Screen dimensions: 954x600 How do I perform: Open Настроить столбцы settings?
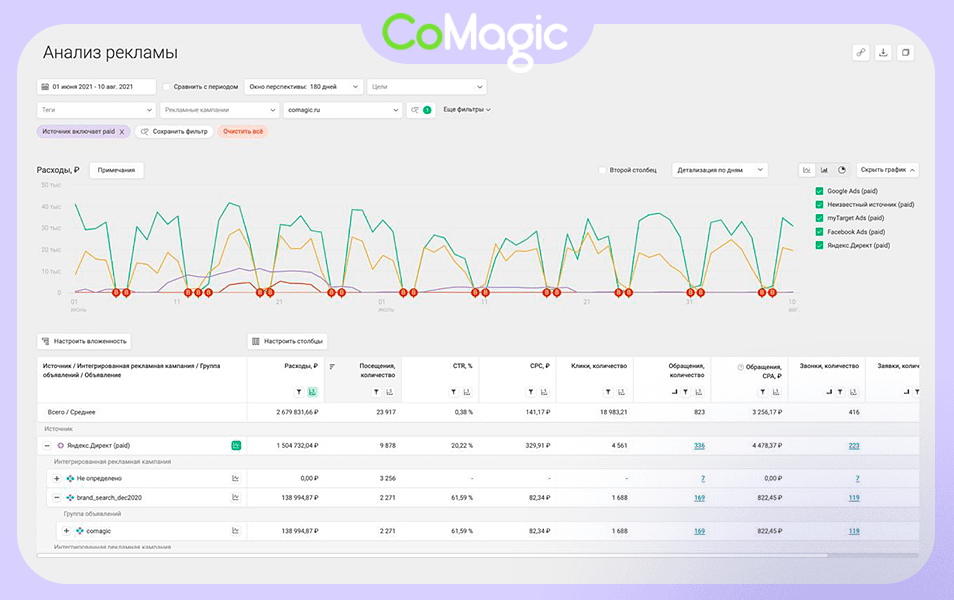pos(287,341)
